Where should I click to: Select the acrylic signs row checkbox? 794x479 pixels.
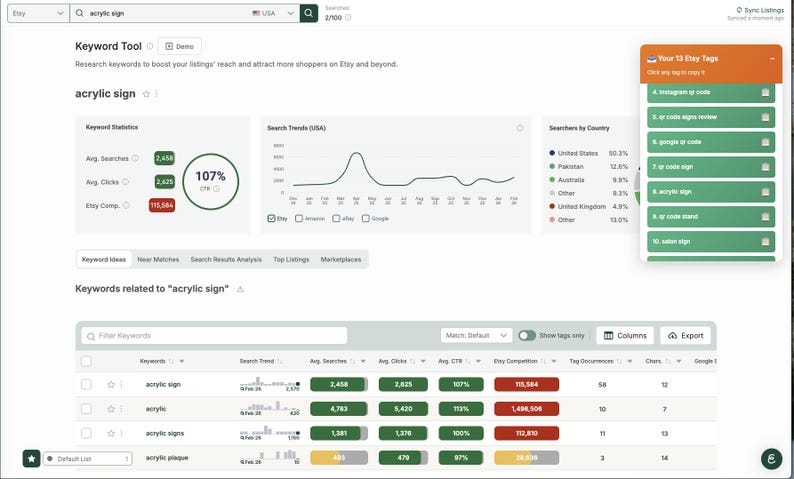87,433
